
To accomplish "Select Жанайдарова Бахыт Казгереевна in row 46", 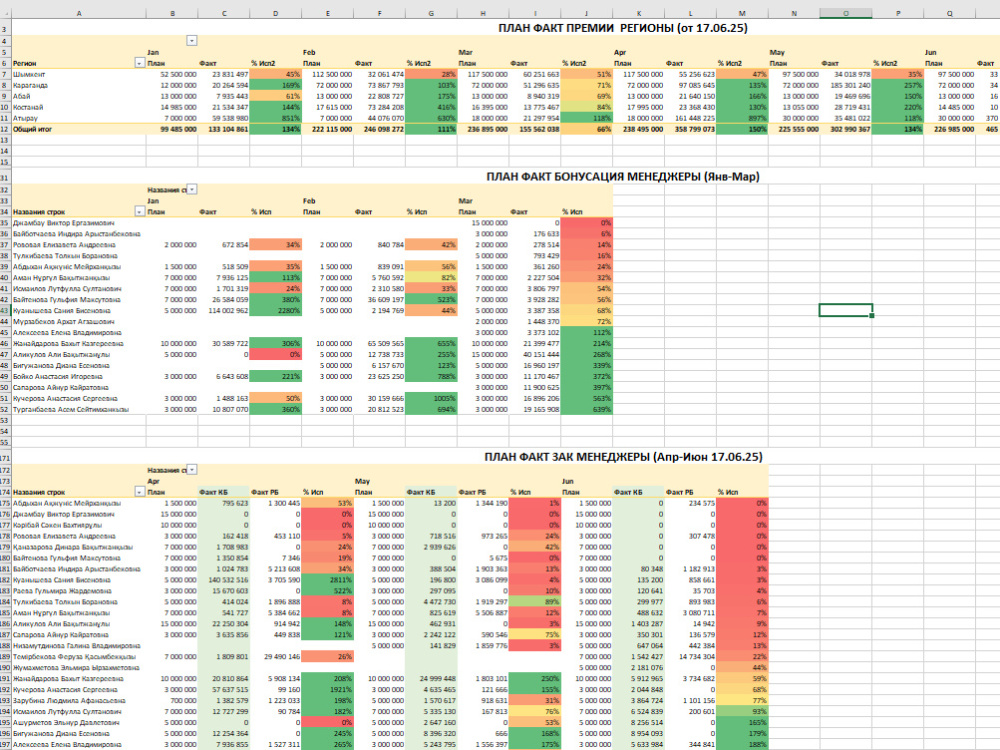I will point(79,343).
